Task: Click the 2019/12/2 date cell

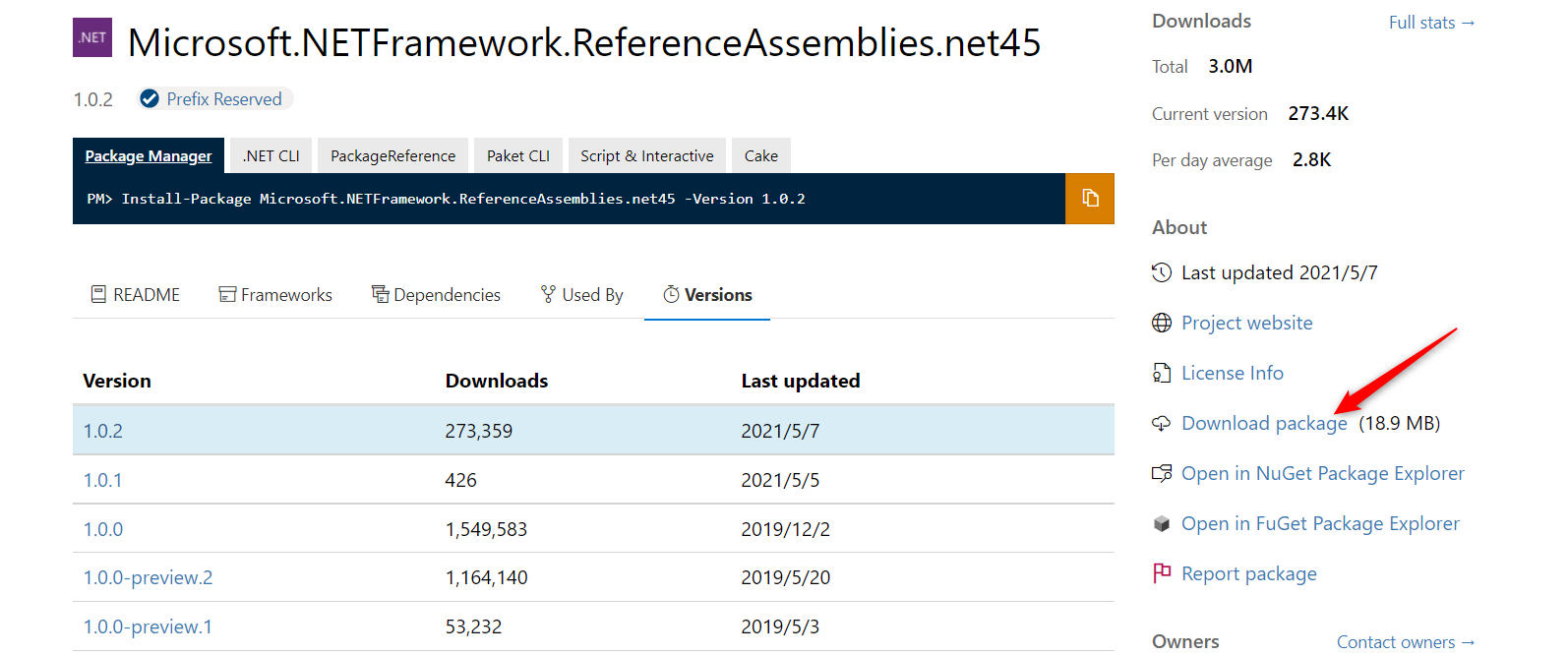Action: (x=785, y=529)
